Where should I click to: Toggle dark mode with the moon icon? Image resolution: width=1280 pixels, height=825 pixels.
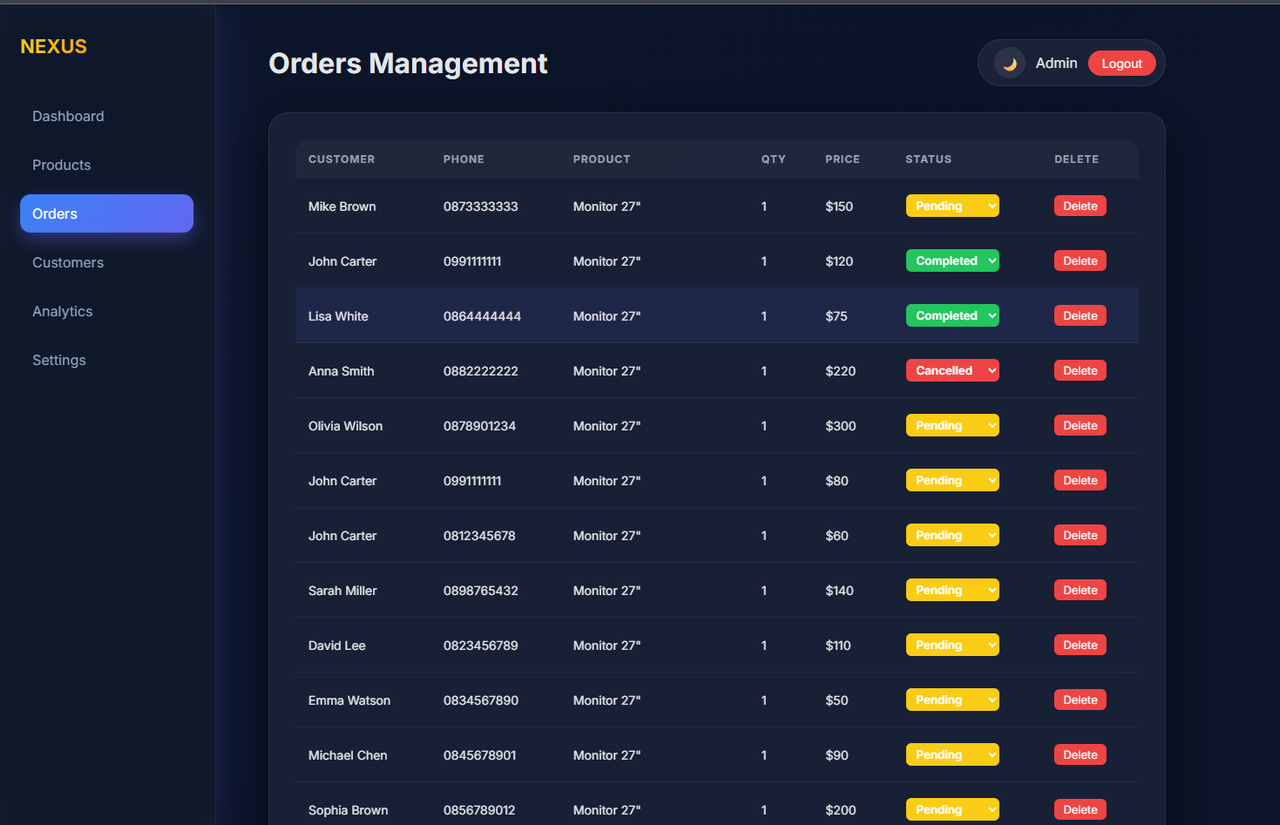[1010, 63]
